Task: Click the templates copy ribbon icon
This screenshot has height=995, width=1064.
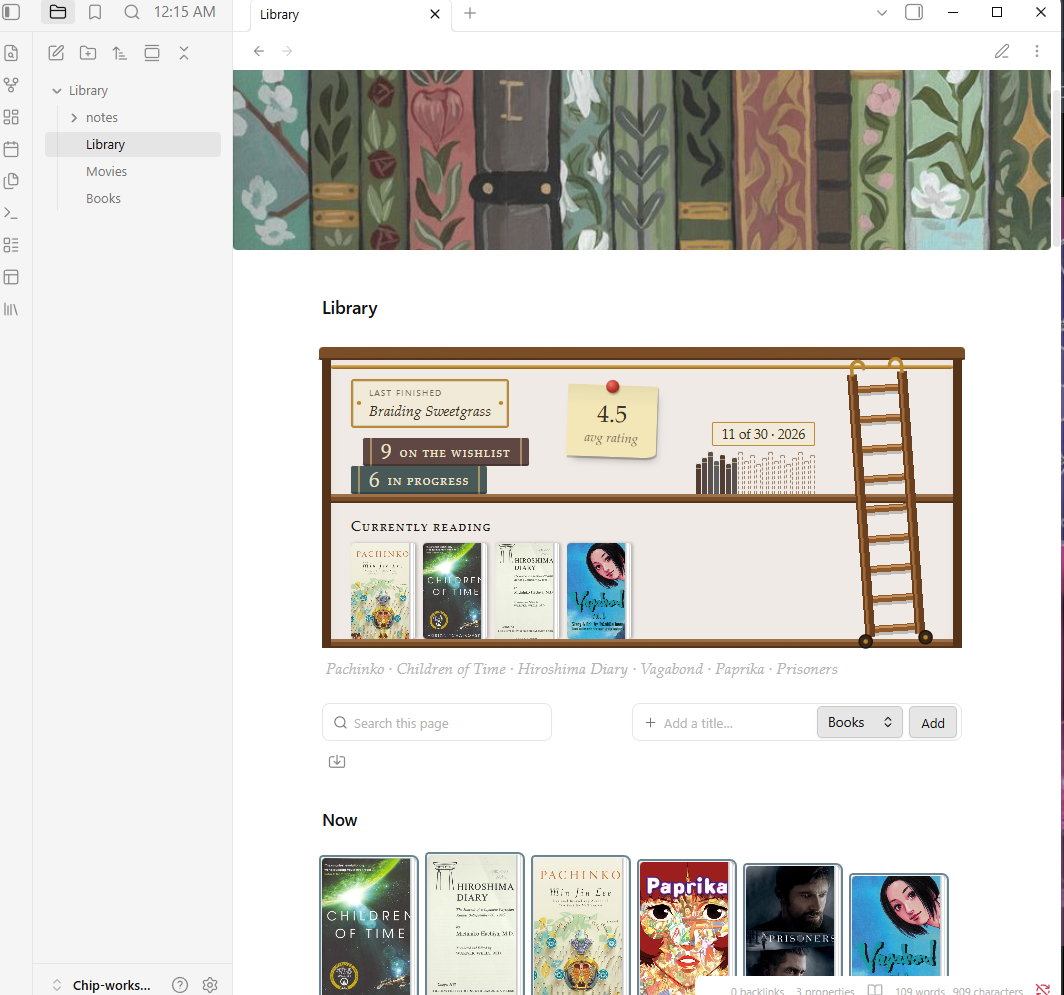Action: 11,181
